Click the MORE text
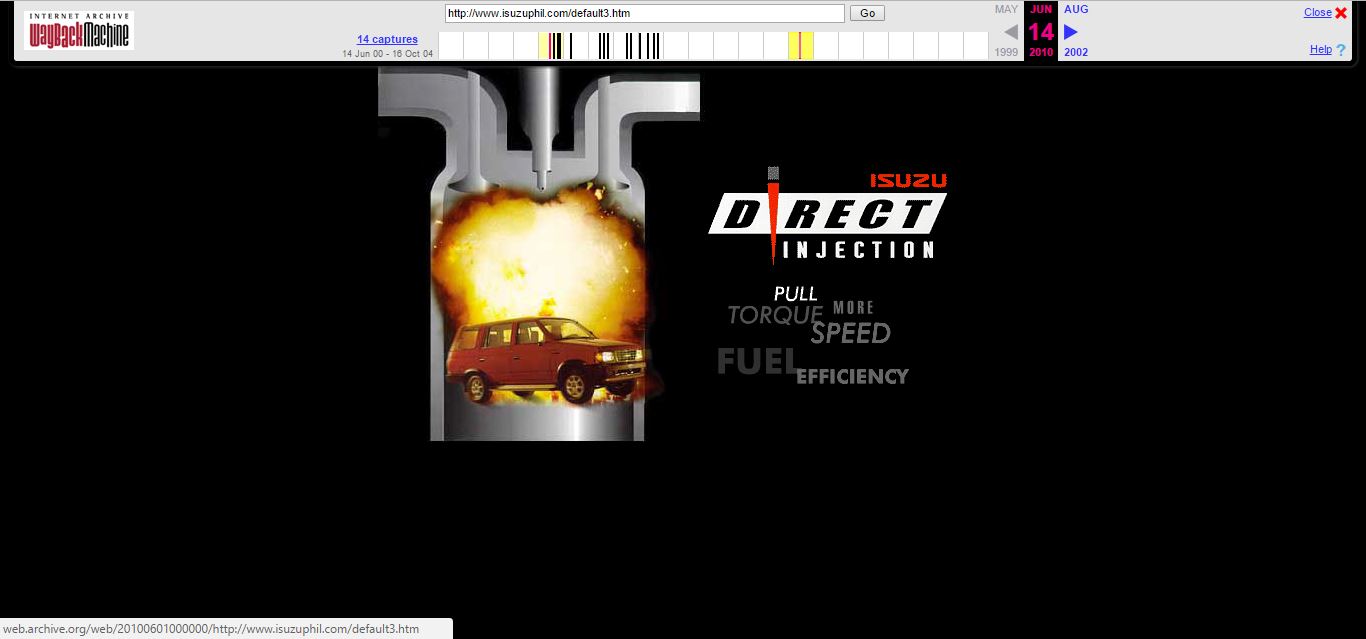 pos(853,307)
